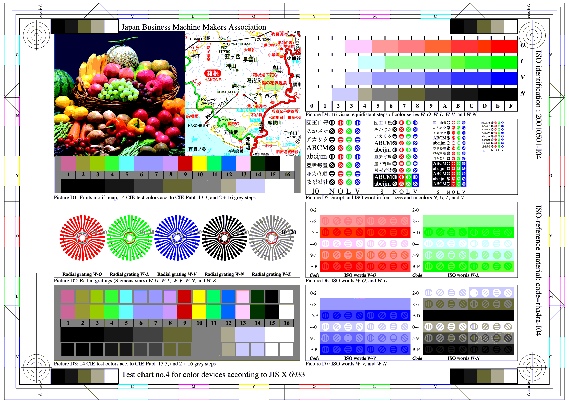Click the top-right circular registration target

coord(532,35)
